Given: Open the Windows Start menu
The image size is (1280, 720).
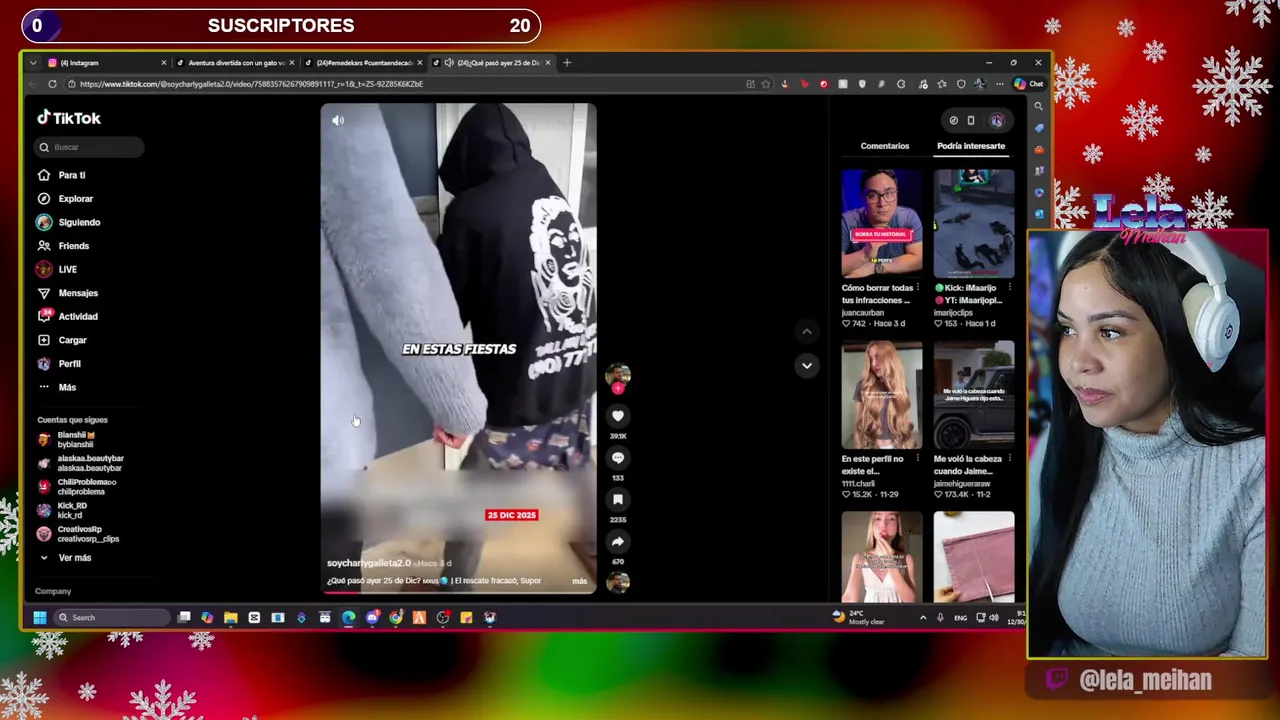Looking at the screenshot, I should coord(40,618).
